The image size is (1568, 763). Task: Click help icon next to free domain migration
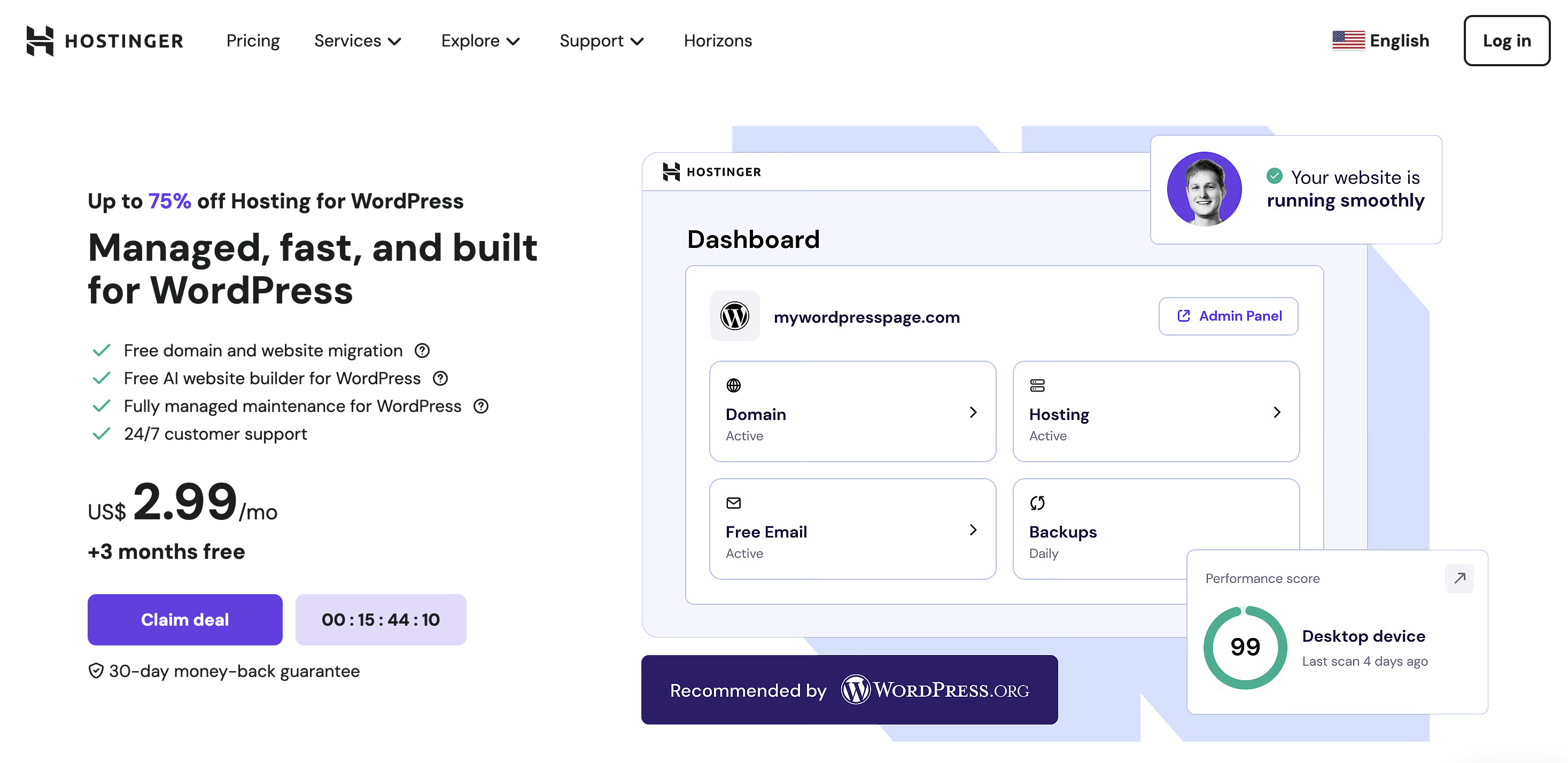click(x=422, y=351)
